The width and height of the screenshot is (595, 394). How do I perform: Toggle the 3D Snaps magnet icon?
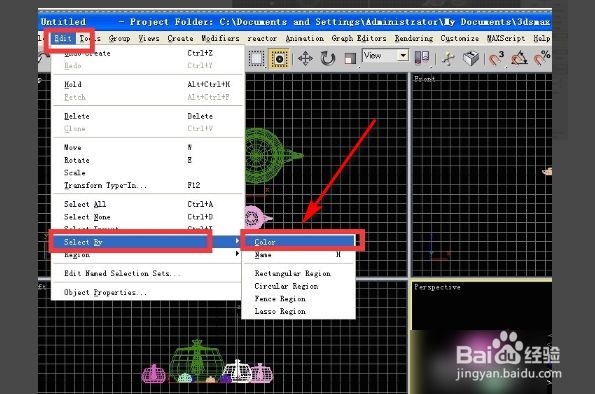[x=496, y=58]
